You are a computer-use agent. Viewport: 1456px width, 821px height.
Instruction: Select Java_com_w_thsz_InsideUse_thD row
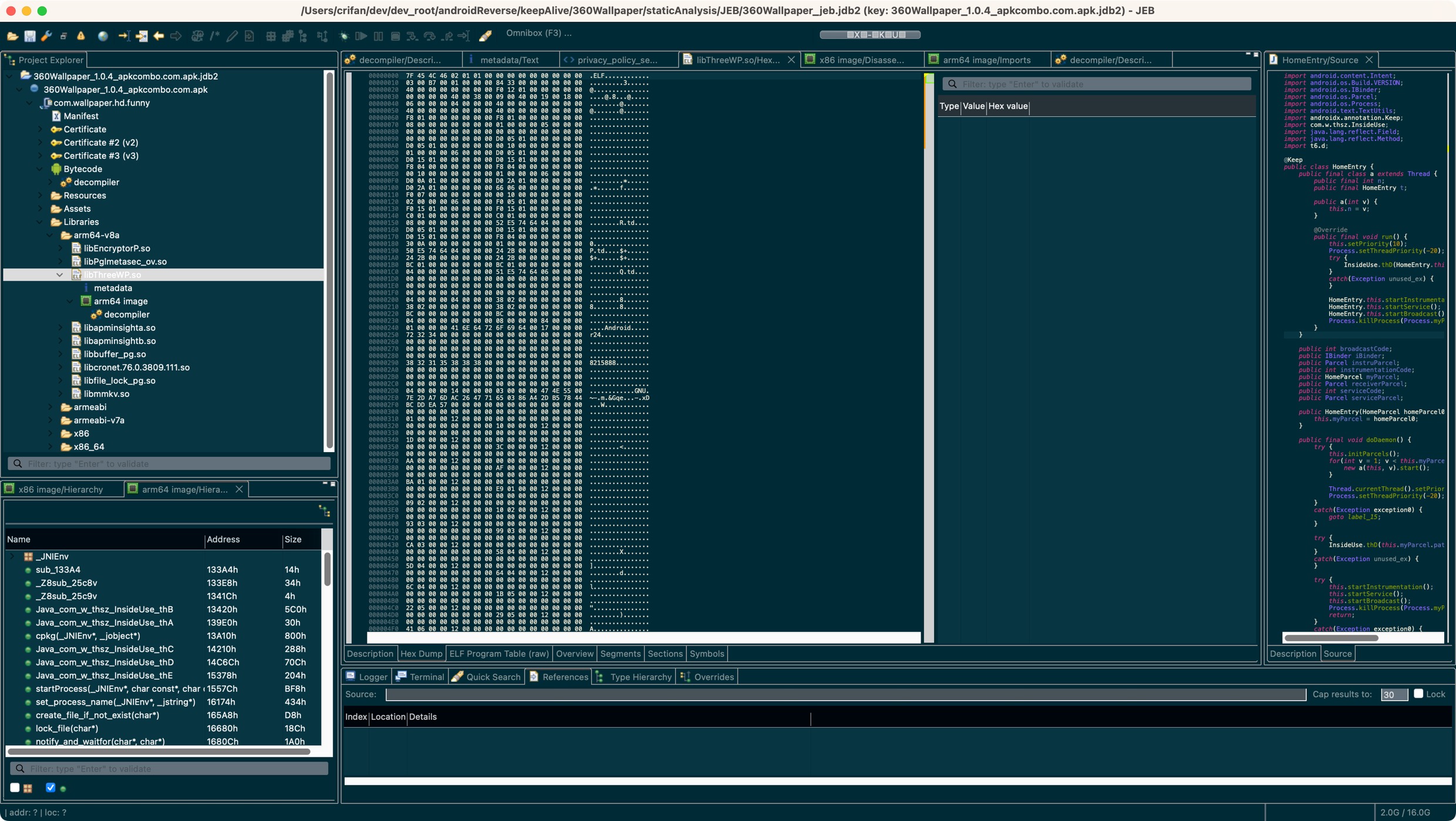[x=164, y=662]
